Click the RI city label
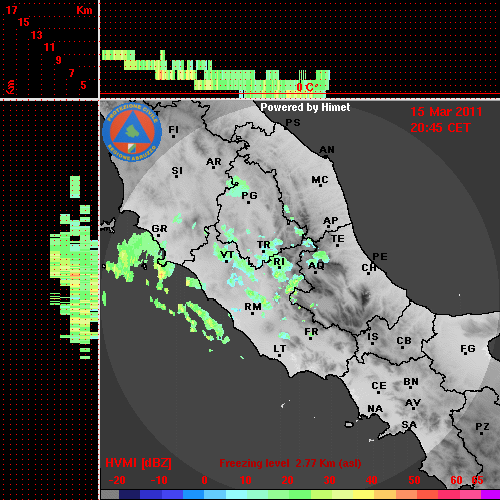The height and width of the screenshot is (500, 500). click(279, 262)
